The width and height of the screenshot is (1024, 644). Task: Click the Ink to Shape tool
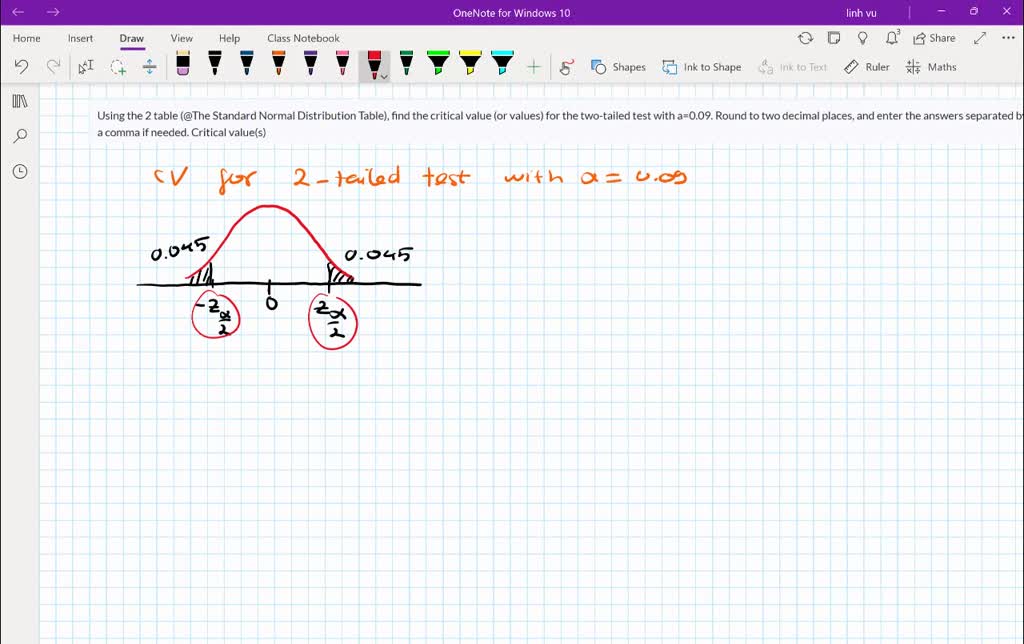(702, 66)
